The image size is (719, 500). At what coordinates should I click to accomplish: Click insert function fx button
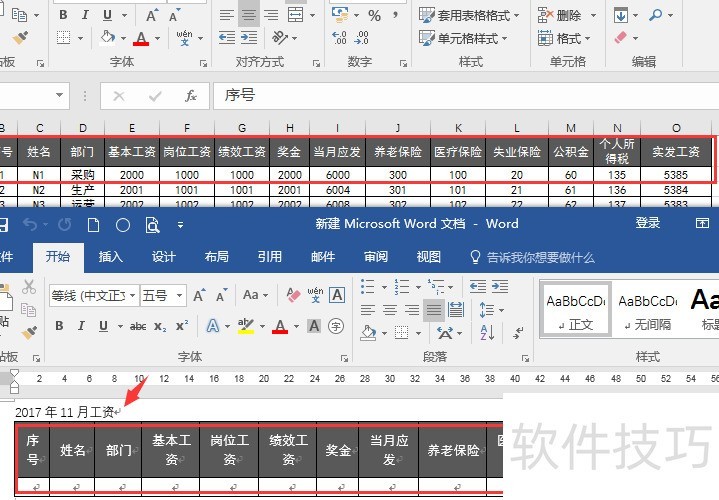[191, 96]
